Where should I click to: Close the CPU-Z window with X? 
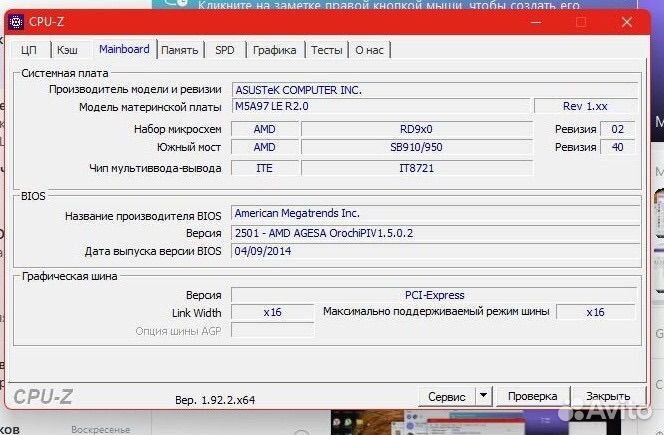tap(627, 22)
